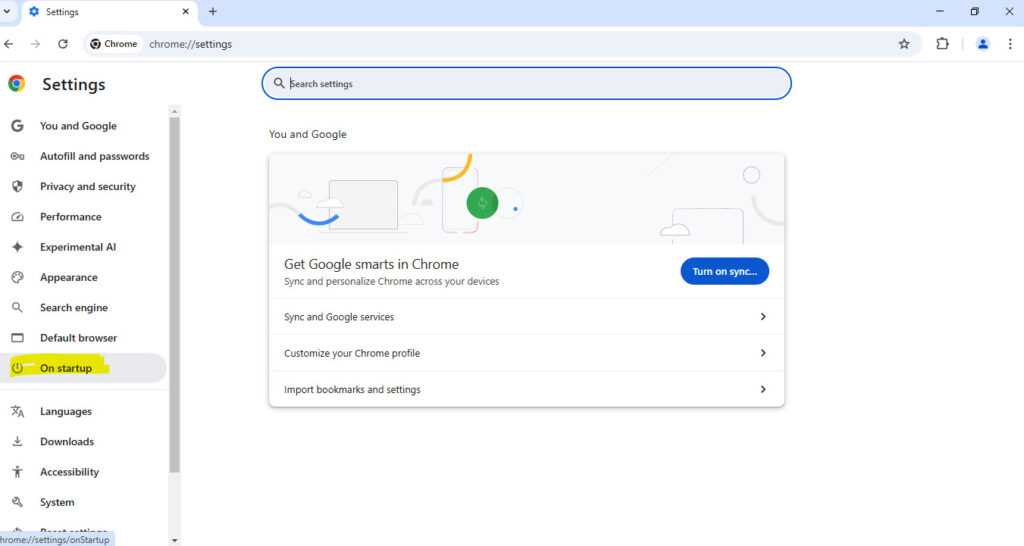Click the download arrow icon
The image size is (1024, 546).
click(18, 442)
